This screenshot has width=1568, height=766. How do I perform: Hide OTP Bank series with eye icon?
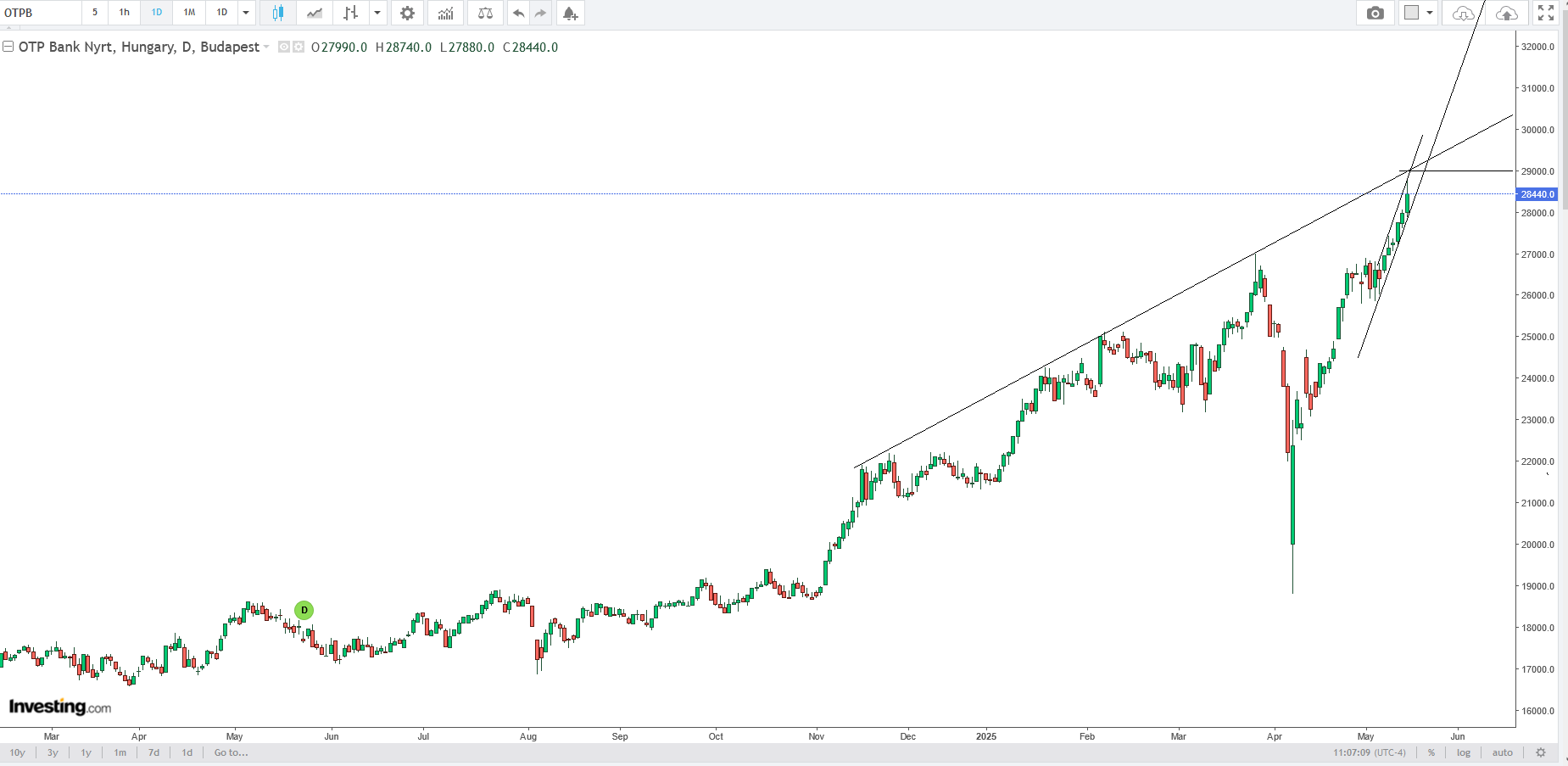pyautogui.click(x=284, y=48)
